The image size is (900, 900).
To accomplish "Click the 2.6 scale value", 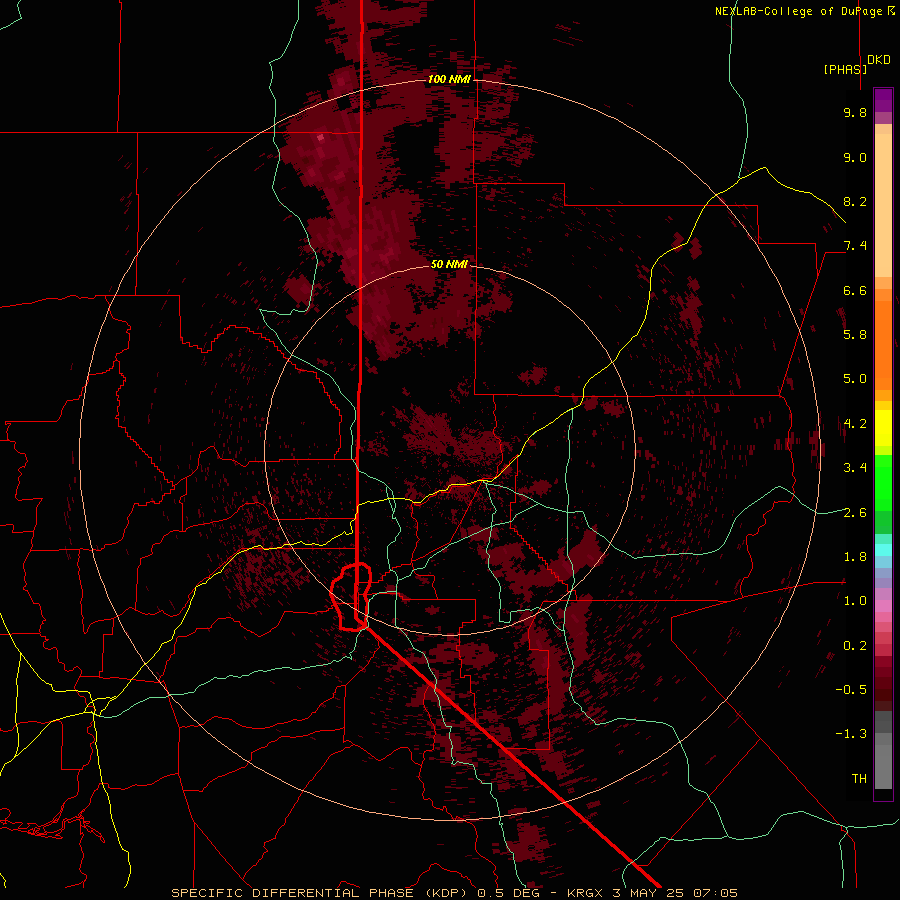I will click(855, 513).
